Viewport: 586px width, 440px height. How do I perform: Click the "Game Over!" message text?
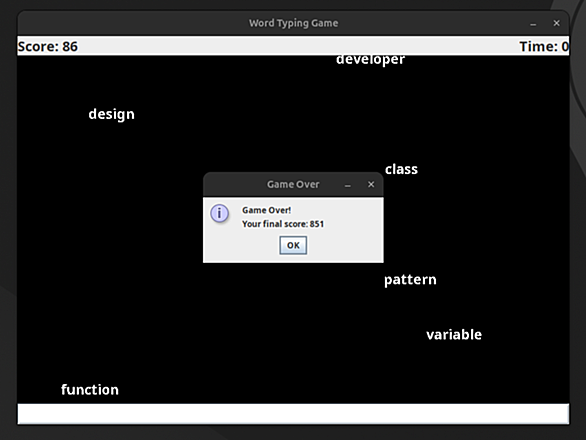pyautogui.click(x=266, y=210)
